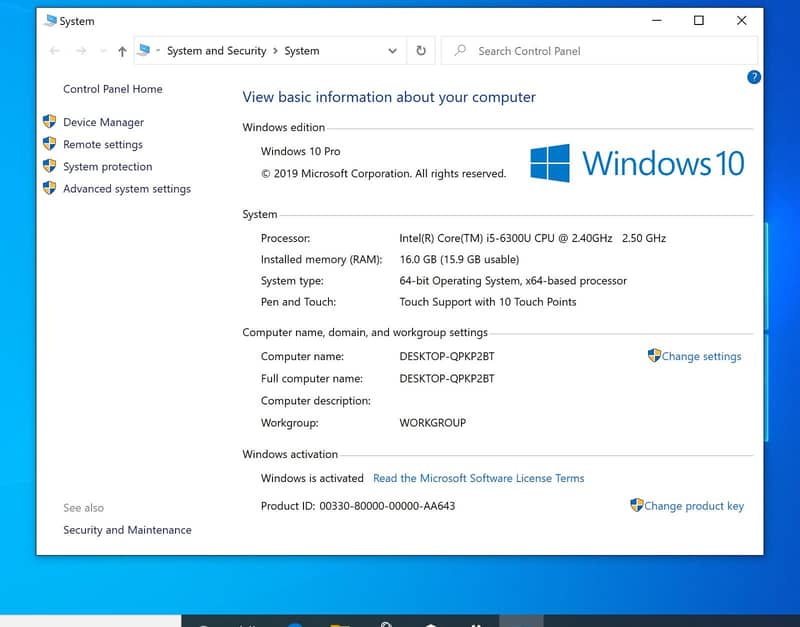Click the 'System type:' label
Screen dimensions: 800x627
292,281
